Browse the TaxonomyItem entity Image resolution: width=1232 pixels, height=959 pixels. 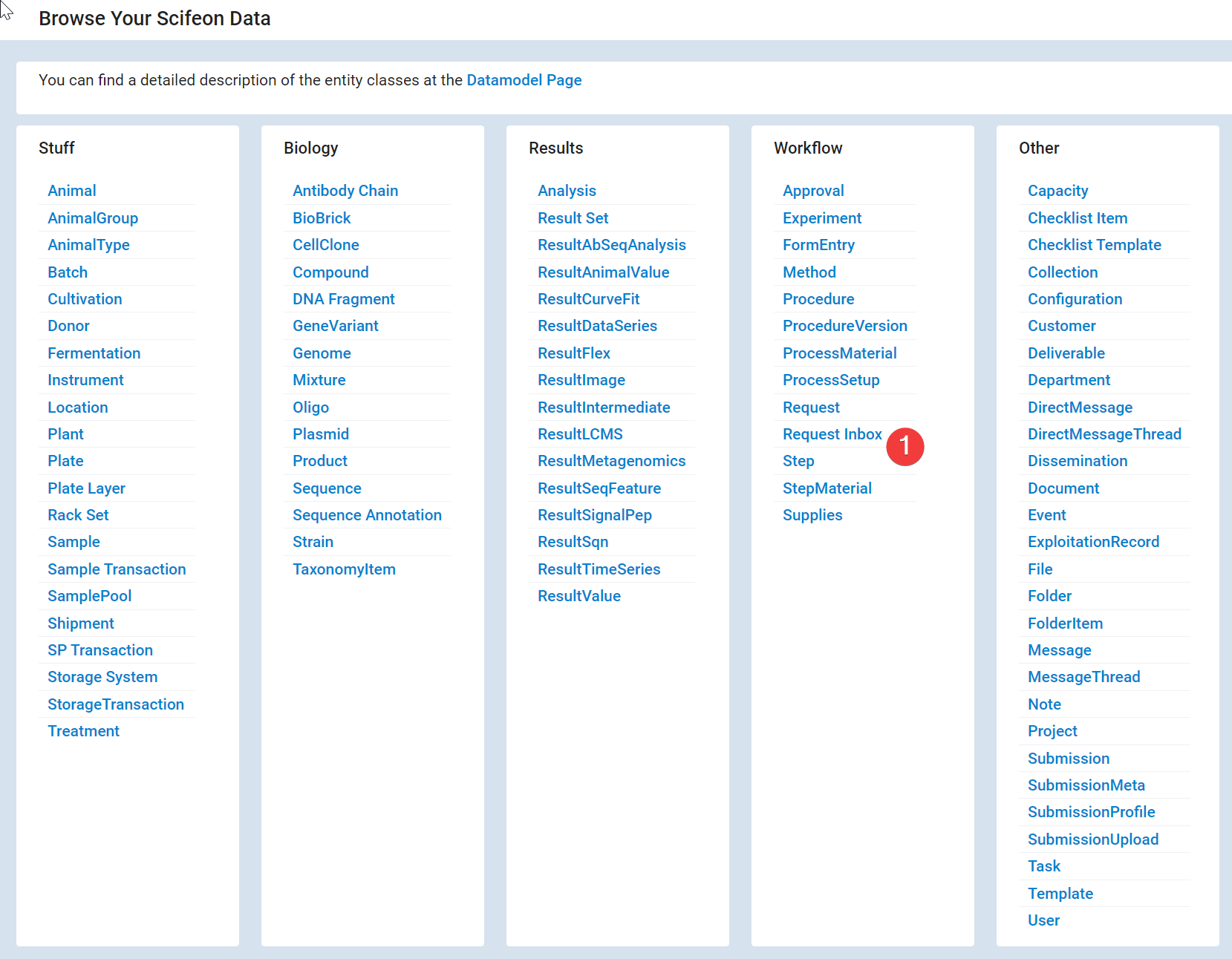point(344,569)
